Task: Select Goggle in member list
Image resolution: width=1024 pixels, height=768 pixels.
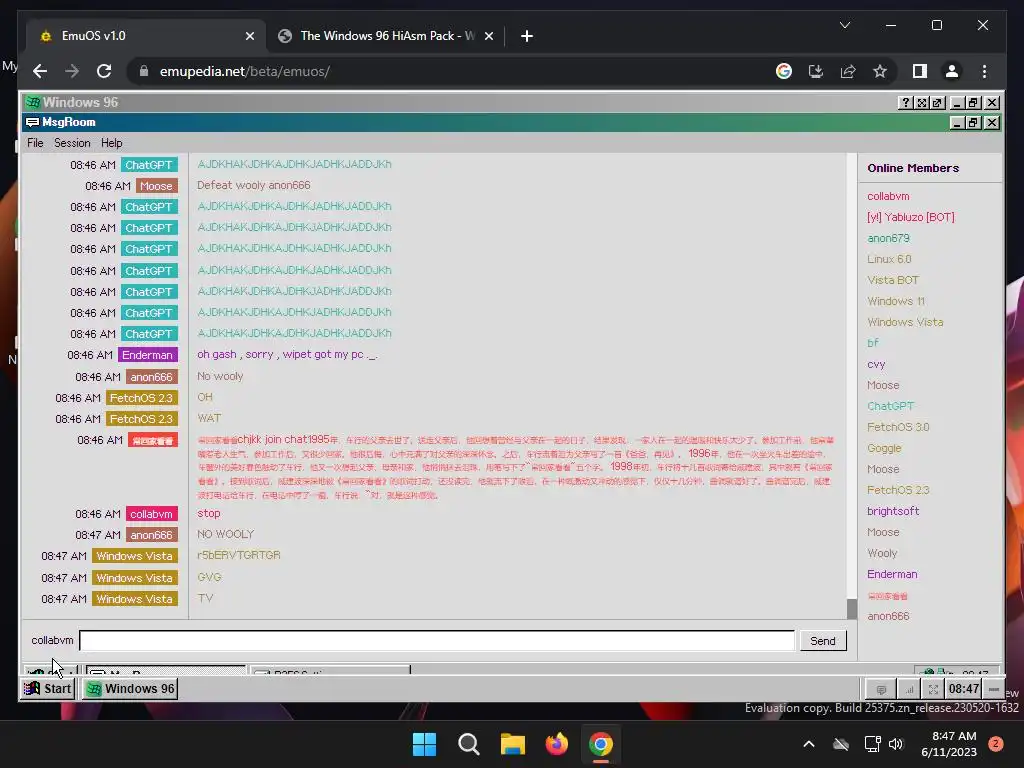Action: [884, 448]
